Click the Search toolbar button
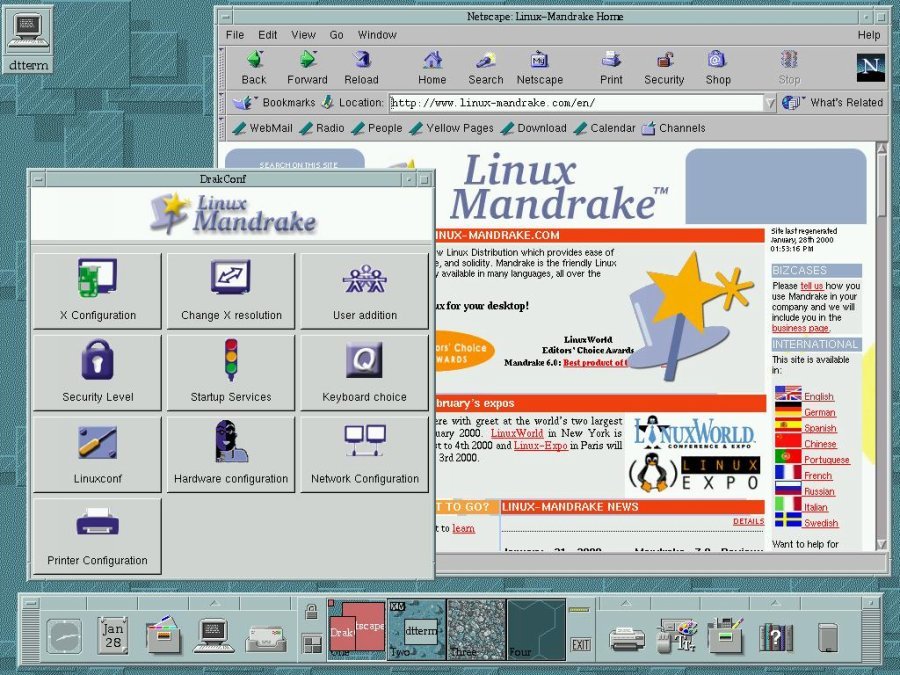 click(x=486, y=68)
